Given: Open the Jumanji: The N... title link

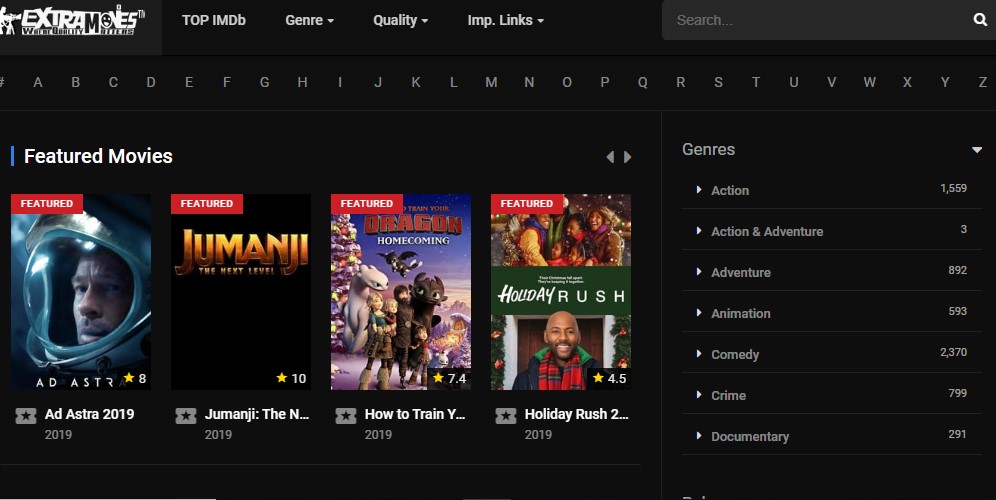Looking at the screenshot, I should pyautogui.click(x=257, y=414).
